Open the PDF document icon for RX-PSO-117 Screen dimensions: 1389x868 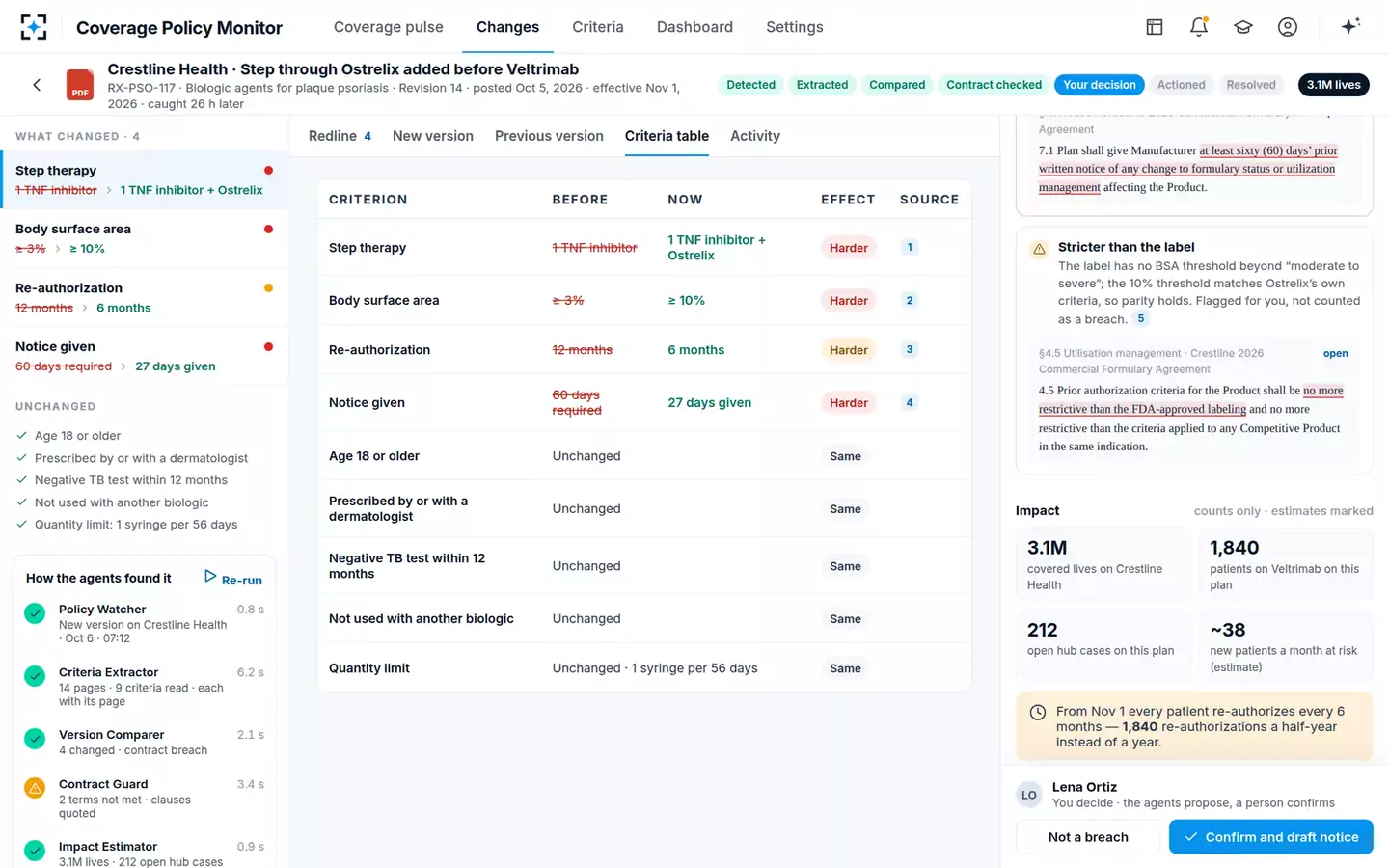point(80,85)
